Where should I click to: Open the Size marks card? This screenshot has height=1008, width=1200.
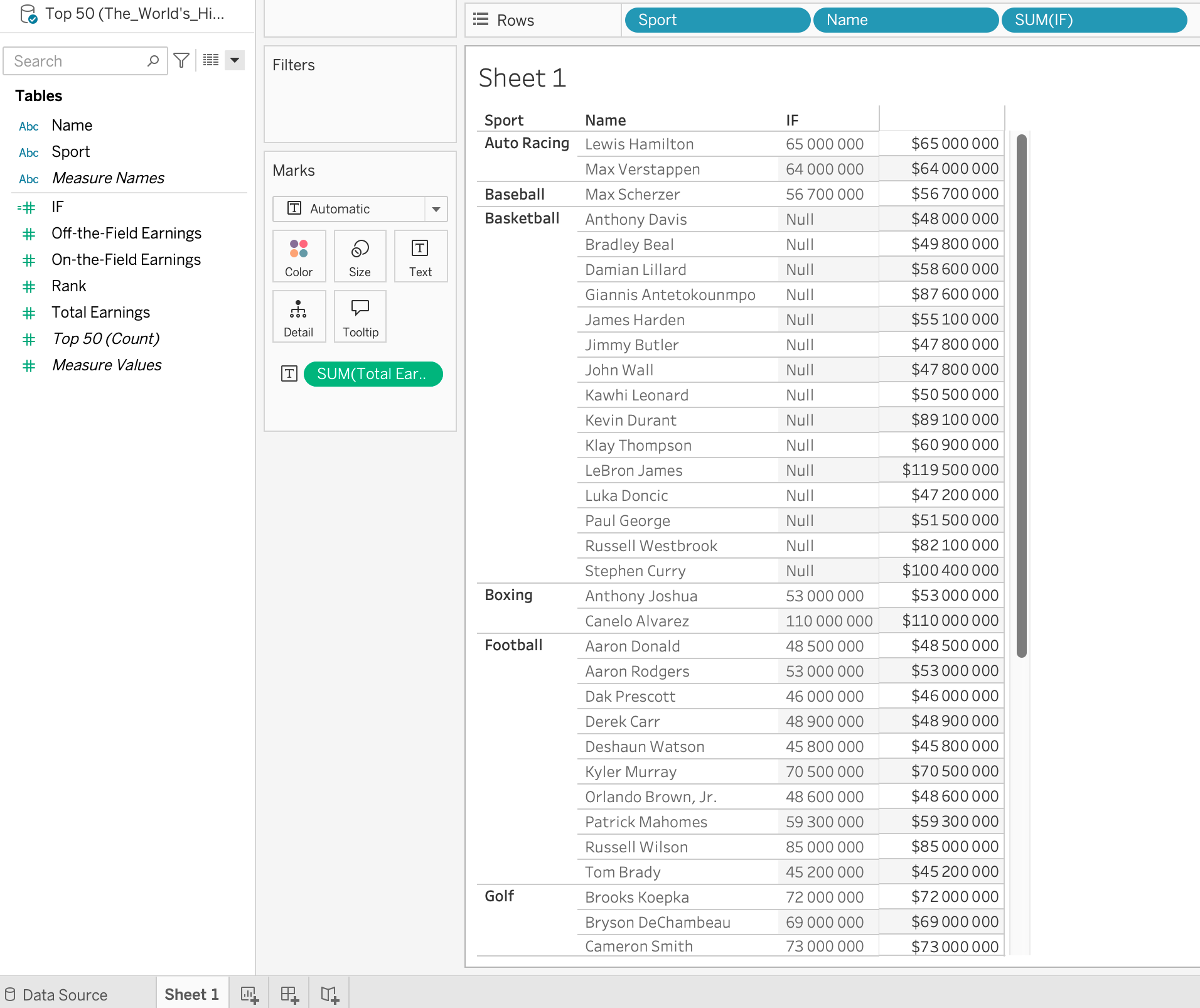(360, 256)
